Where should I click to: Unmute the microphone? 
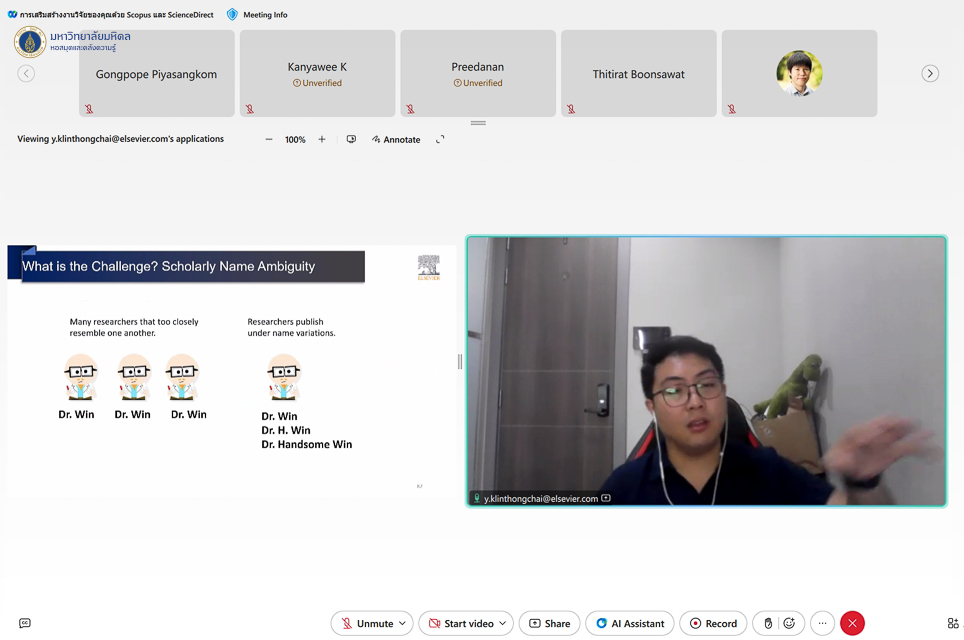click(366, 623)
